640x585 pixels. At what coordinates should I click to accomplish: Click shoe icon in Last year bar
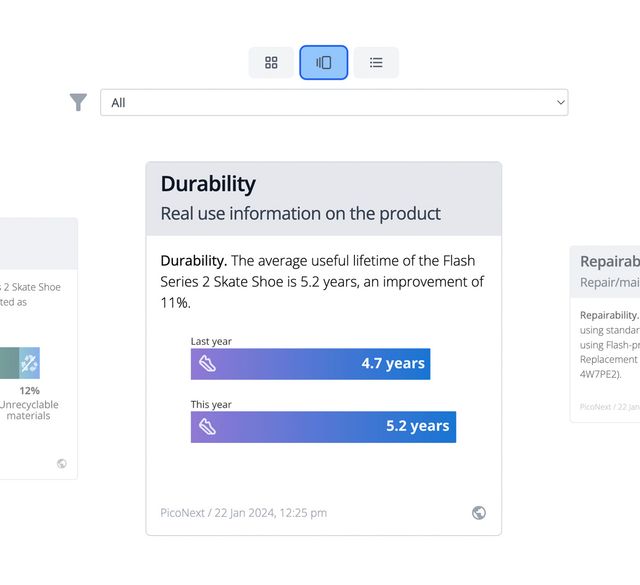207,364
